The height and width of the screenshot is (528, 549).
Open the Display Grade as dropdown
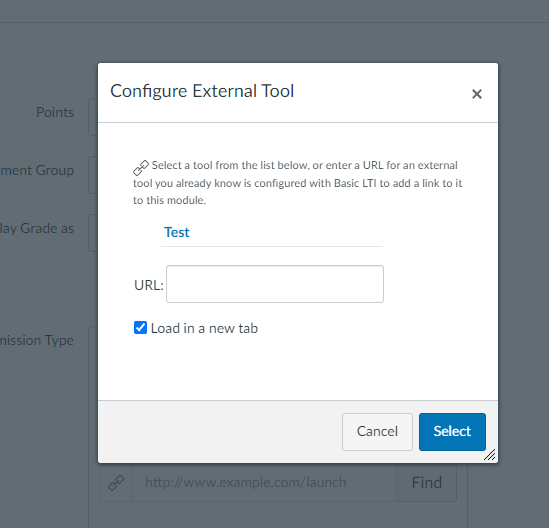tap(93, 233)
